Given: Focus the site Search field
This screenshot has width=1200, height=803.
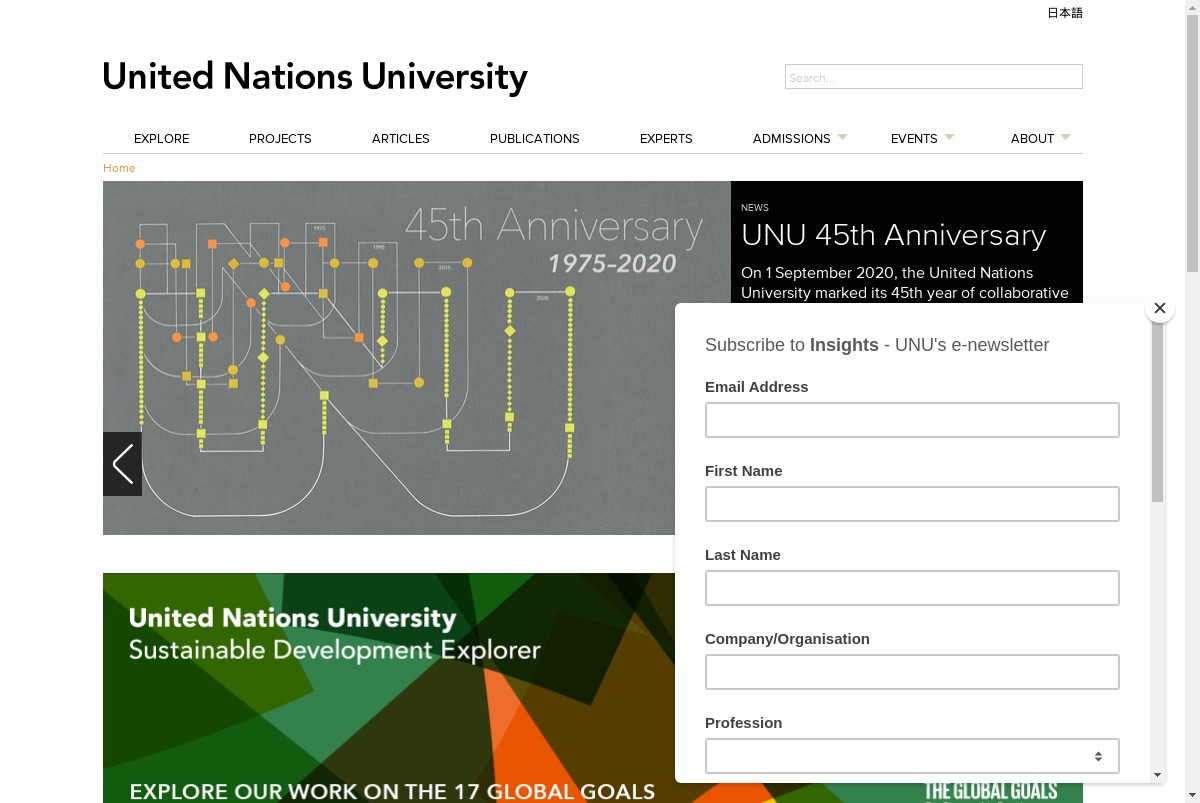Looking at the screenshot, I should 934,77.
